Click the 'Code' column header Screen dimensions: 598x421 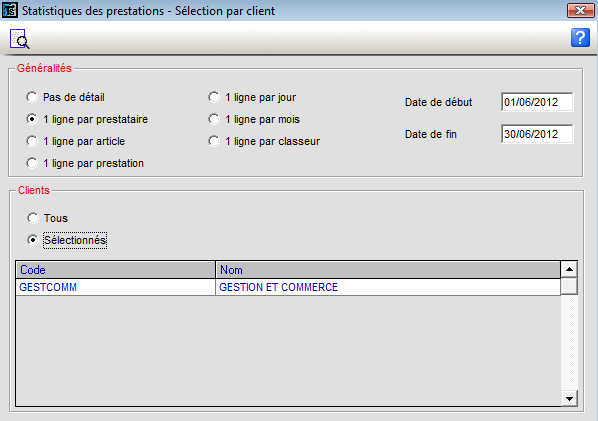pos(116,270)
